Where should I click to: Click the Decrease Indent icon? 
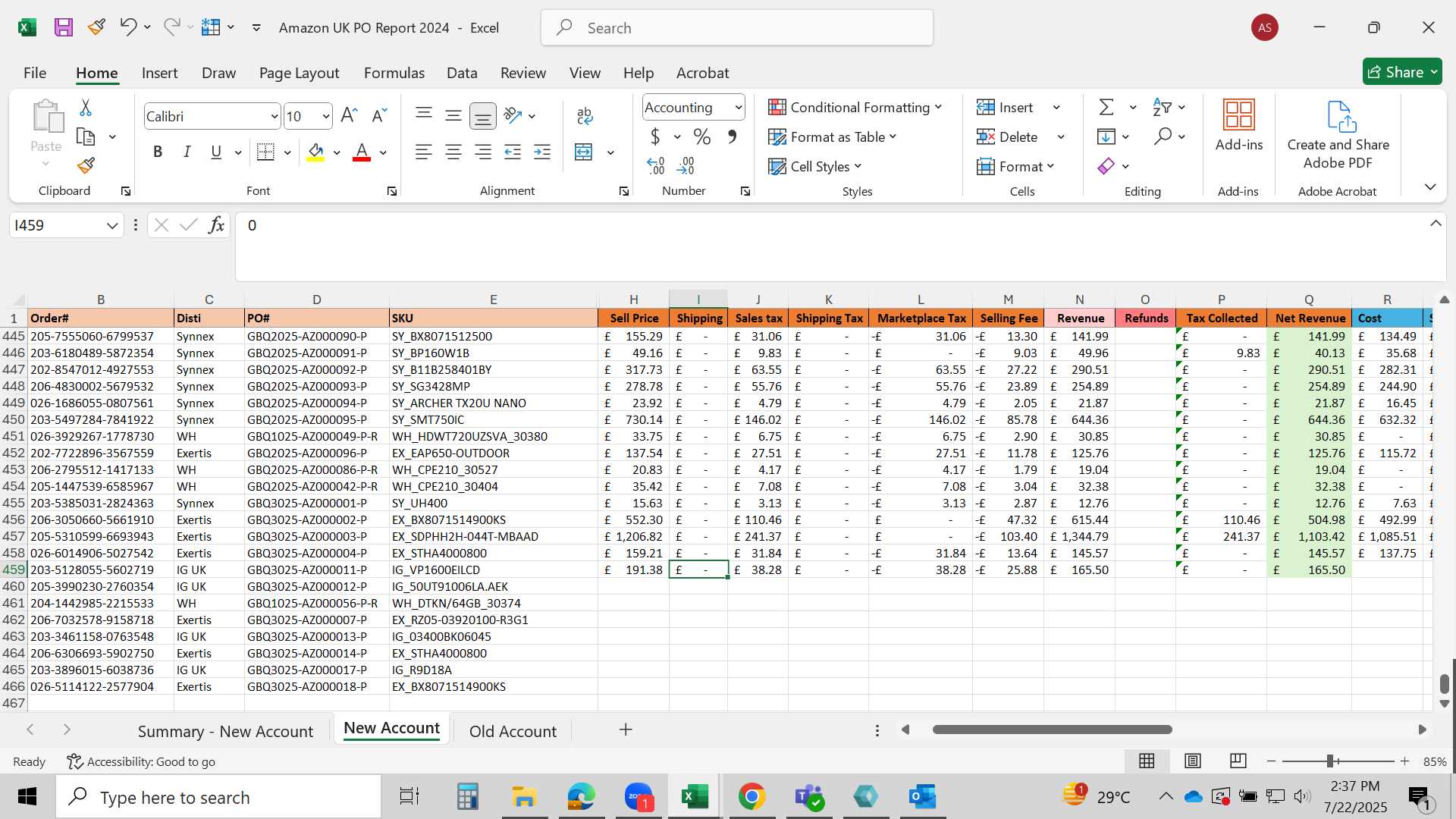pos(513,152)
